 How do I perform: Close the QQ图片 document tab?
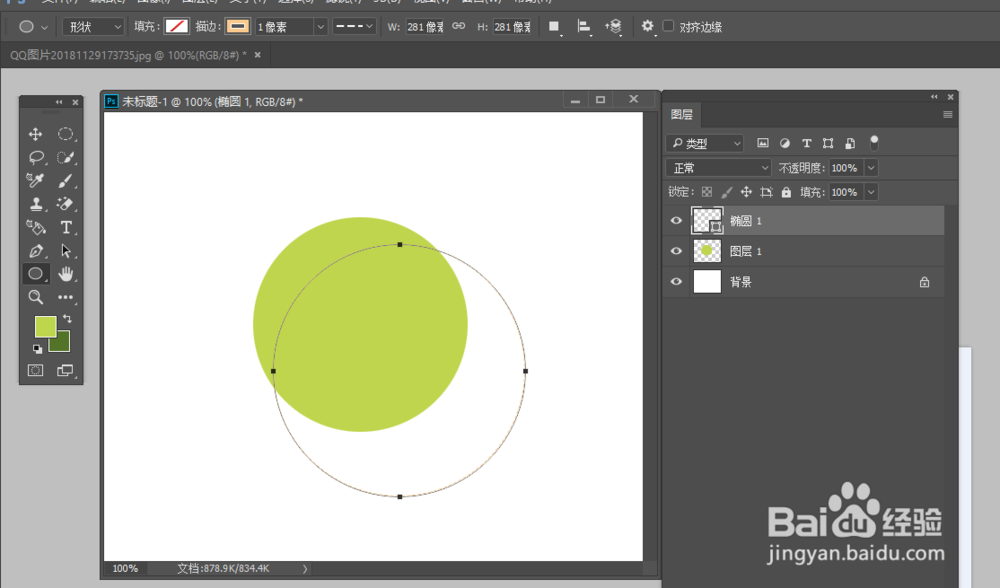pyautogui.click(x=258, y=55)
